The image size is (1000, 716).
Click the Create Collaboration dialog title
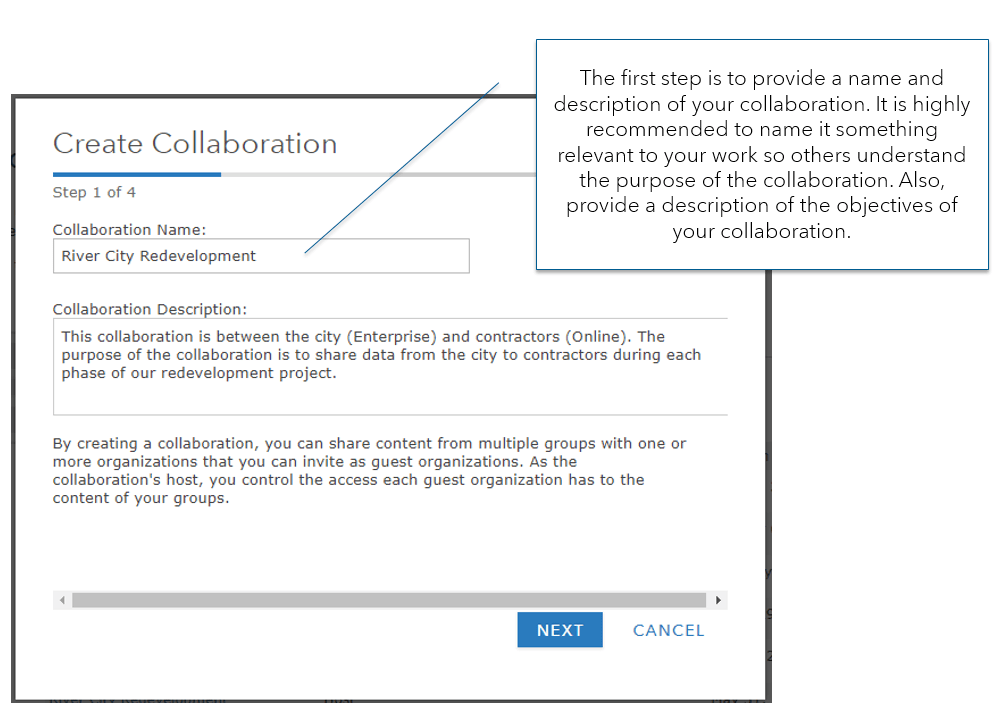tap(195, 143)
